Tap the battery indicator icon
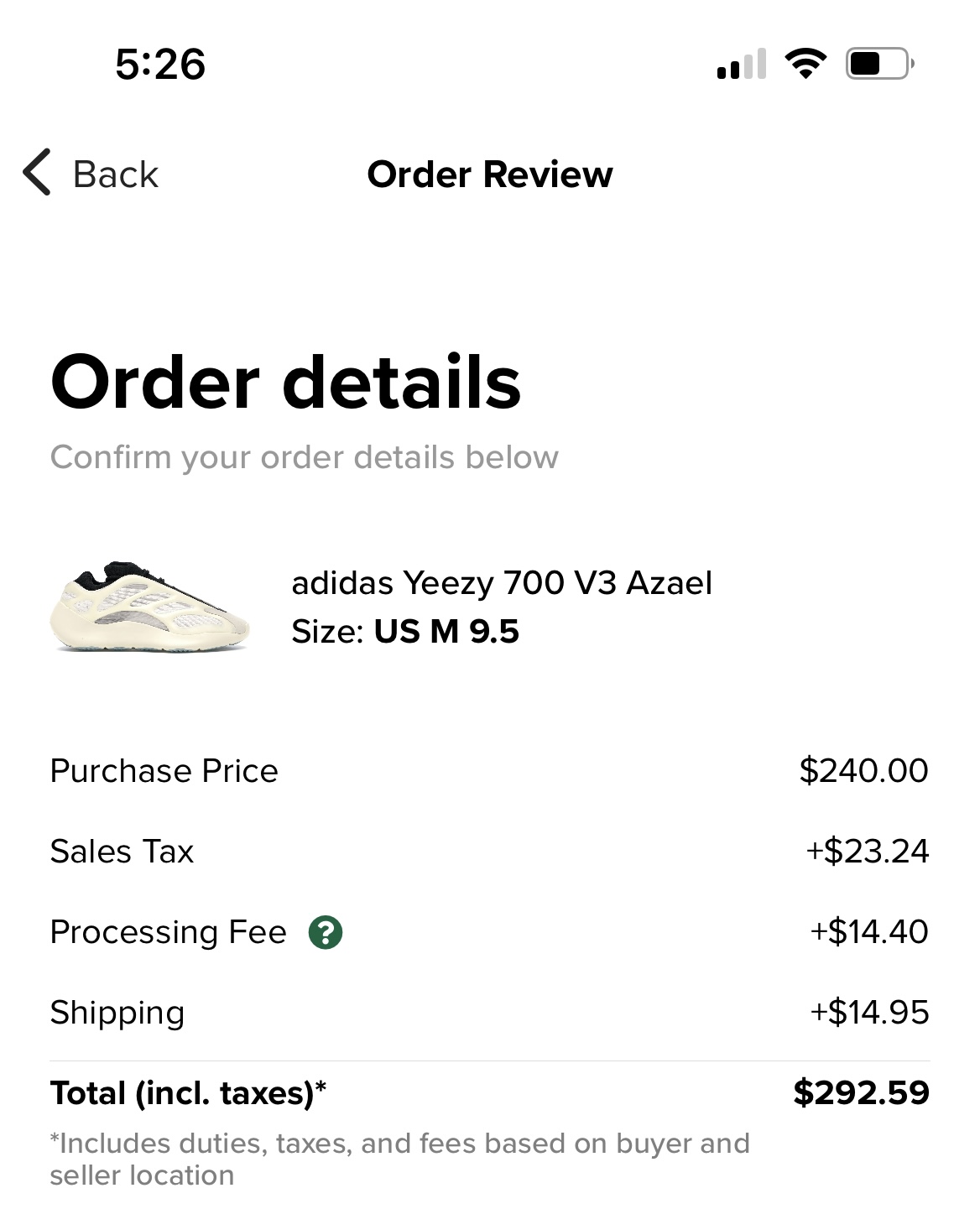The height and width of the screenshot is (1209, 980). (879, 64)
